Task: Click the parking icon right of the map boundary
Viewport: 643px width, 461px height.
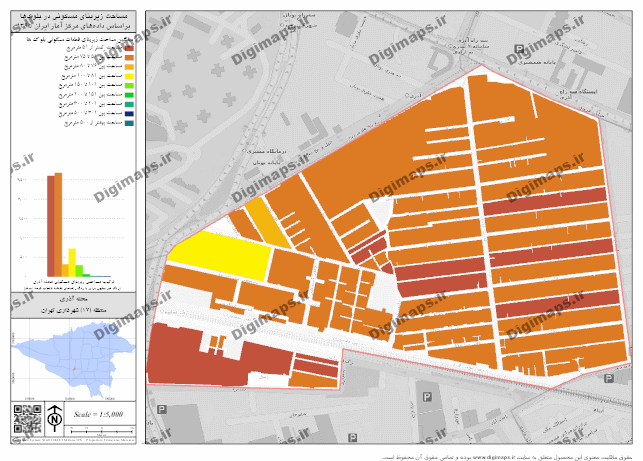Action: pos(609,379)
